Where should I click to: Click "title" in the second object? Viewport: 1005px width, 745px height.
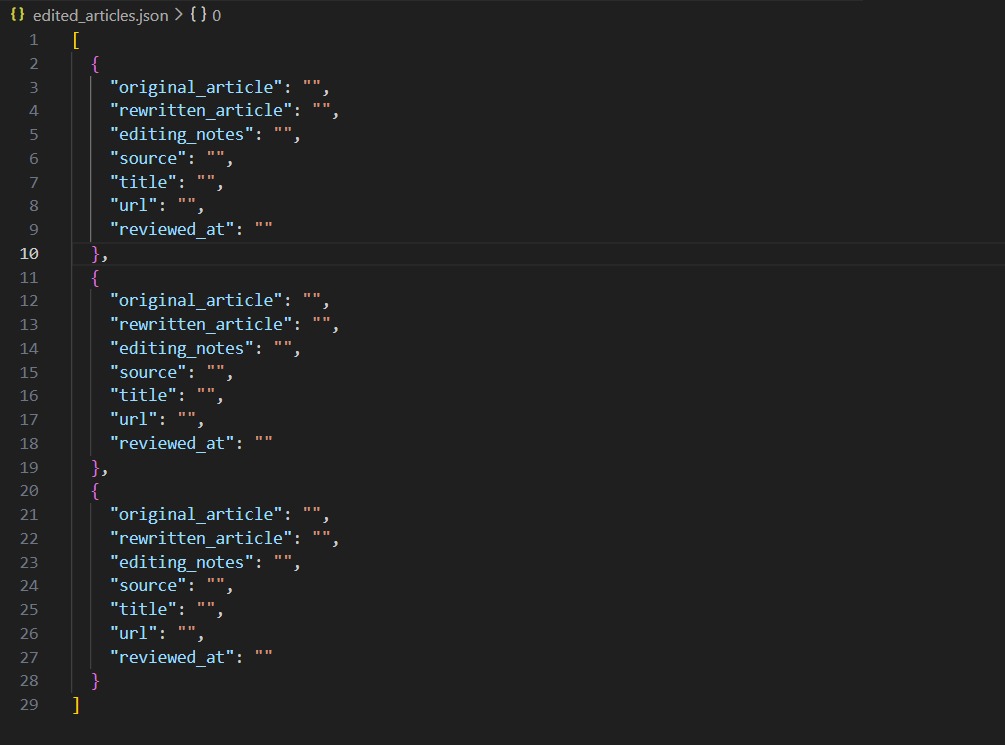tap(140, 394)
